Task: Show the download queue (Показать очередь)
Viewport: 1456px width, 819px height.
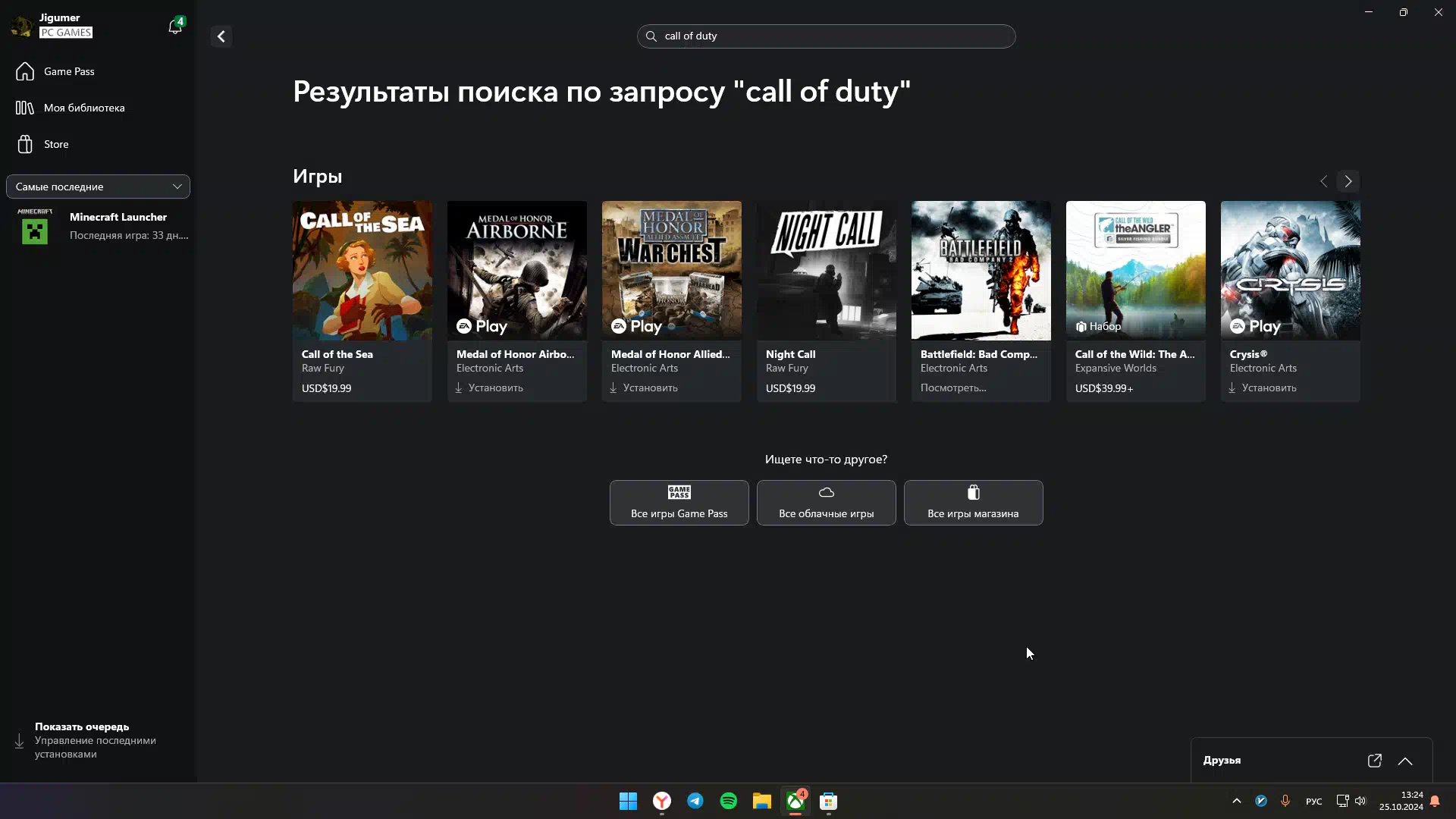Action: click(98, 740)
